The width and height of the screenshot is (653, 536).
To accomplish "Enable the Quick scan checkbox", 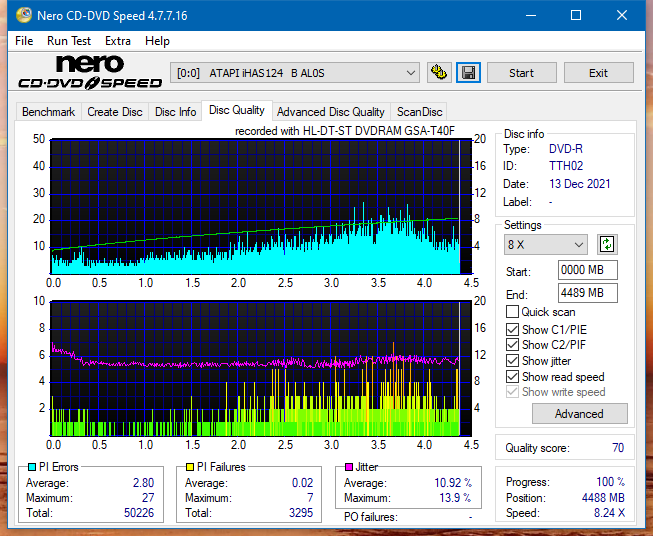I will [x=512, y=312].
